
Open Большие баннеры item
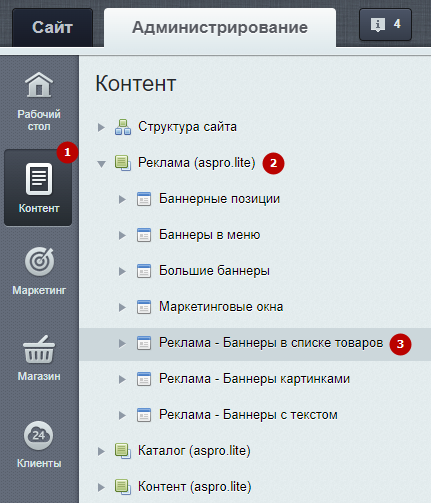tap(214, 271)
